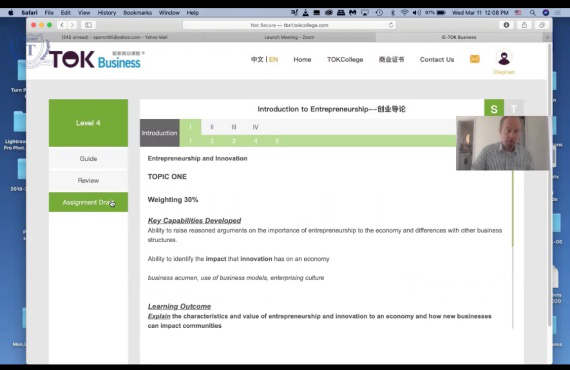The height and width of the screenshot is (370, 570).
Task: Switch to the gray T teacher toggle
Action: (x=514, y=108)
